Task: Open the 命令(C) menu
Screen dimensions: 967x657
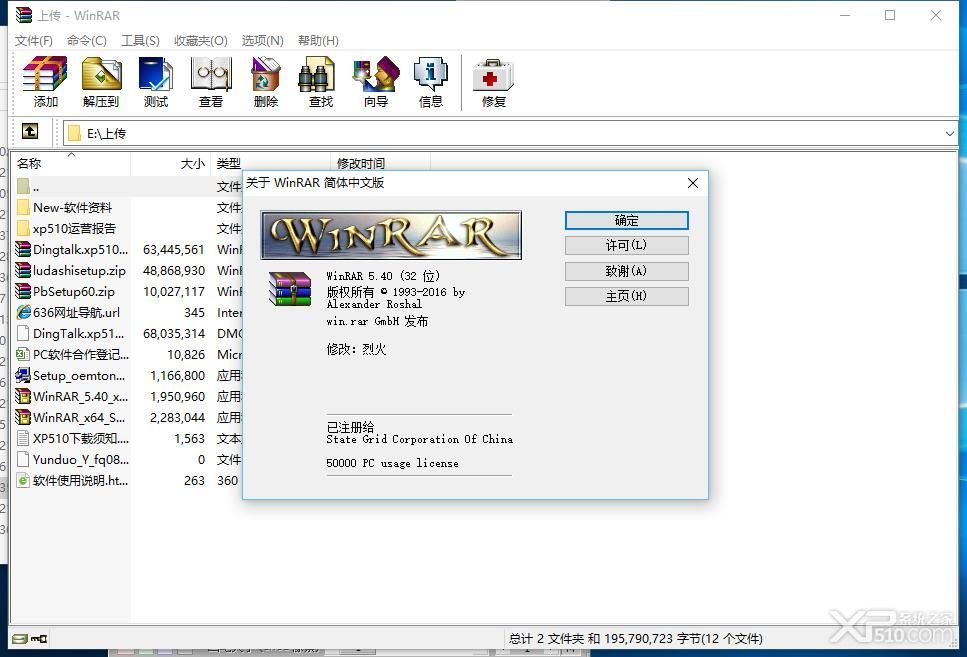Action: click(87, 41)
